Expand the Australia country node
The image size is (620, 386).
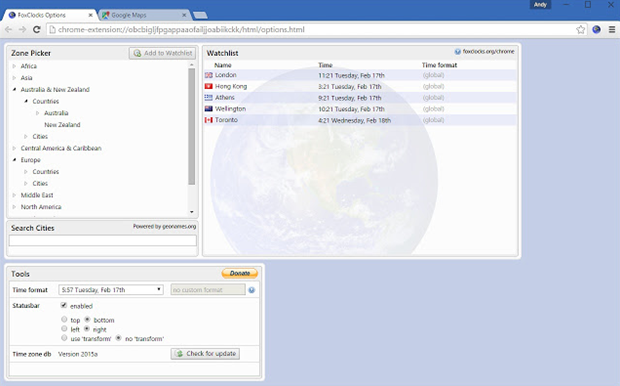(38, 113)
